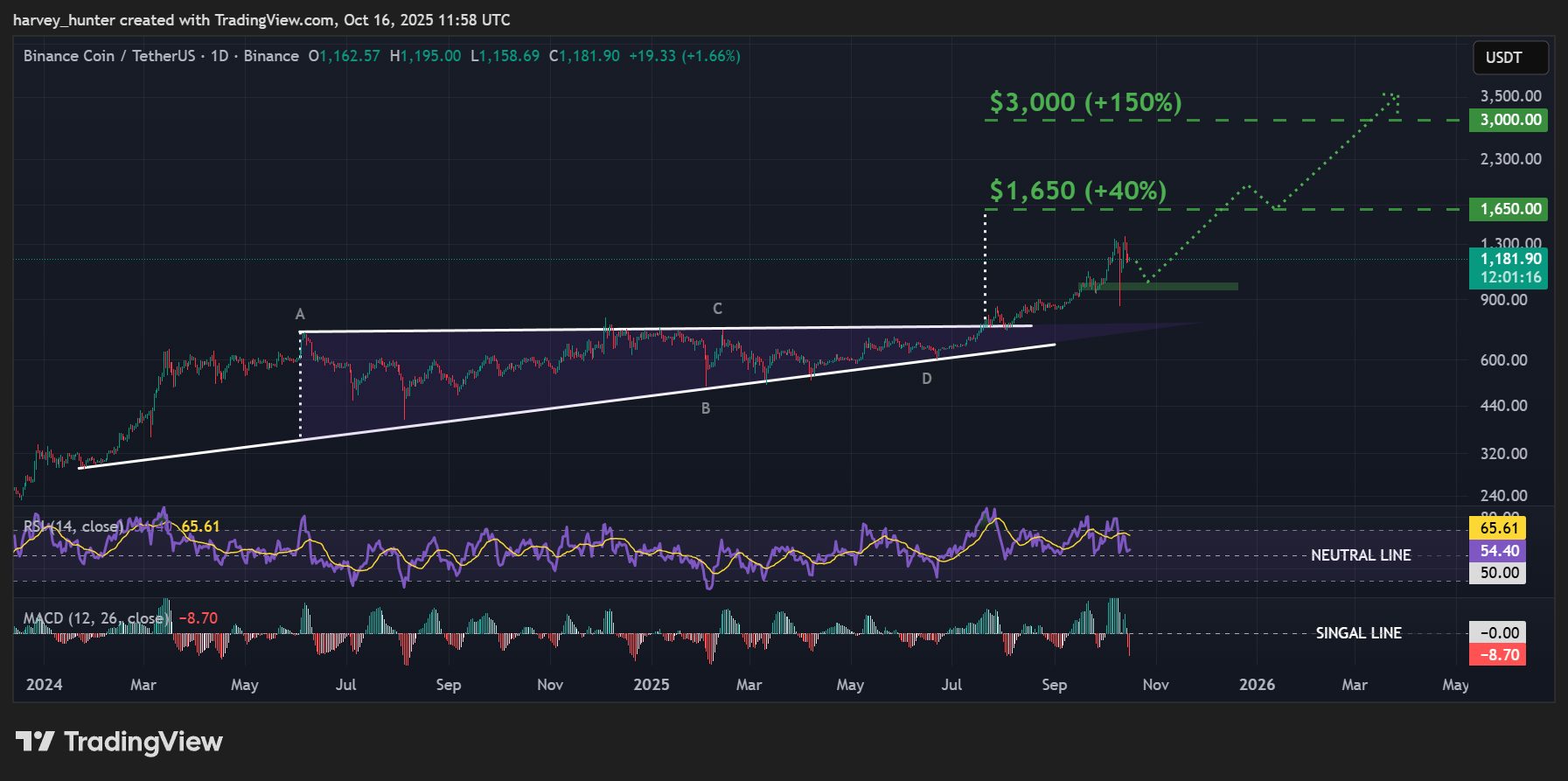Click the purple 54.40 RSI value tag
The width and height of the screenshot is (1568, 781).
coord(1498,550)
